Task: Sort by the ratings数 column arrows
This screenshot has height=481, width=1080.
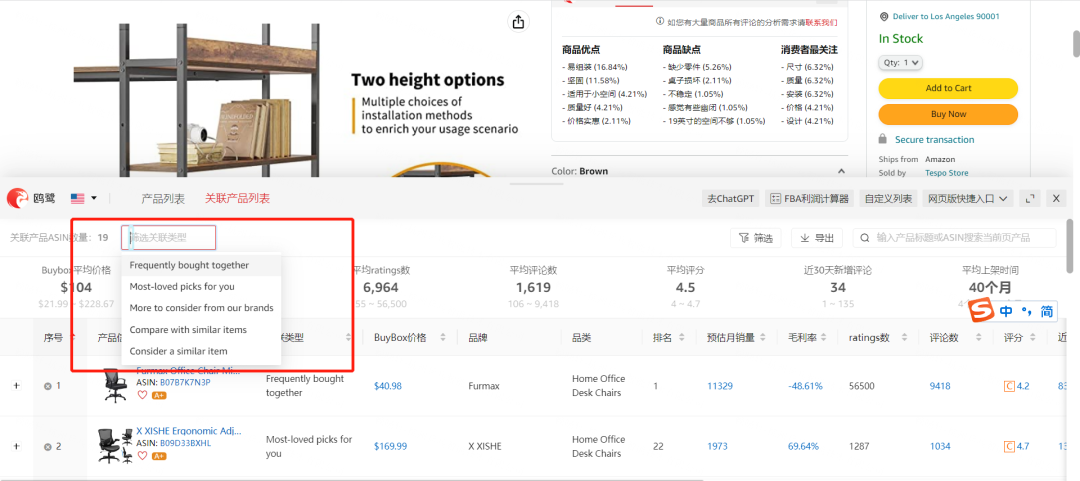Action: [x=904, y=338]
